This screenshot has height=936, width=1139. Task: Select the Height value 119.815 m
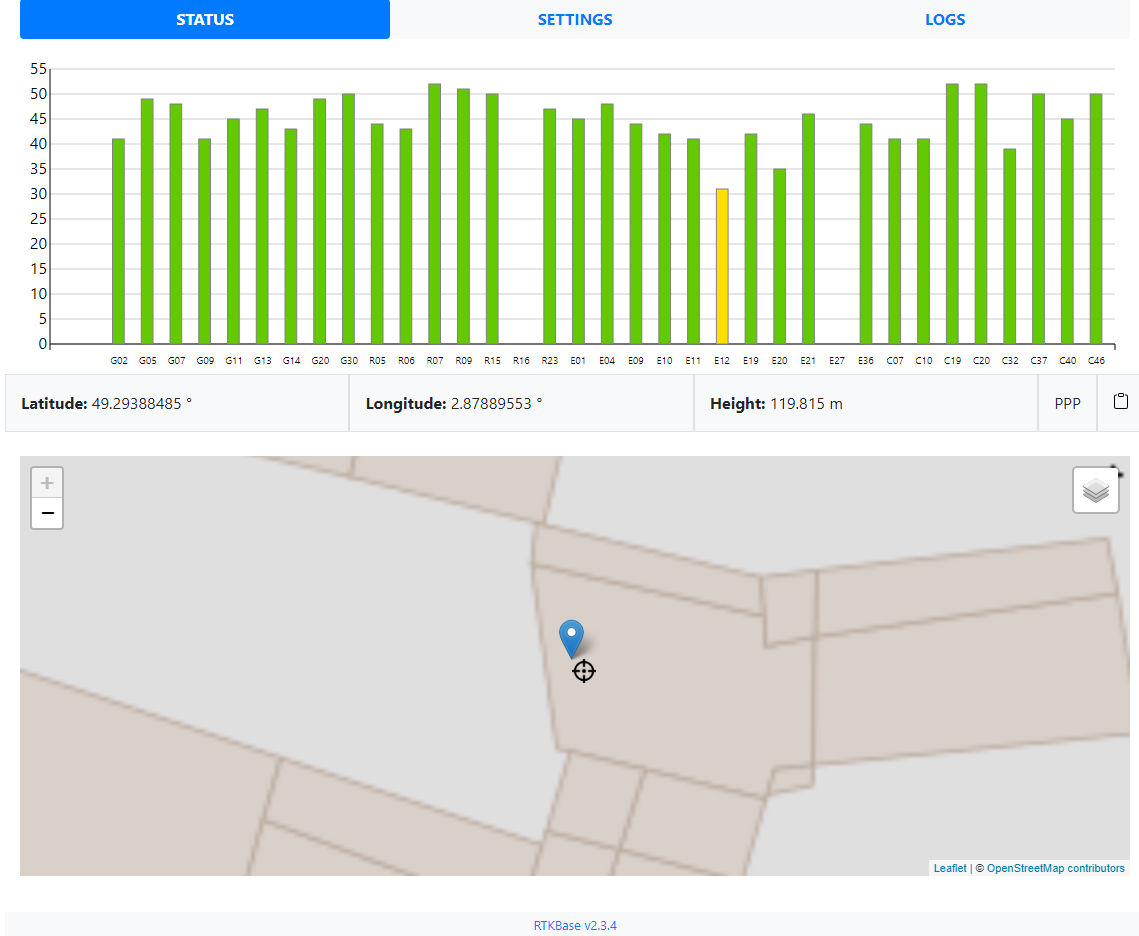tap(806, 404)
